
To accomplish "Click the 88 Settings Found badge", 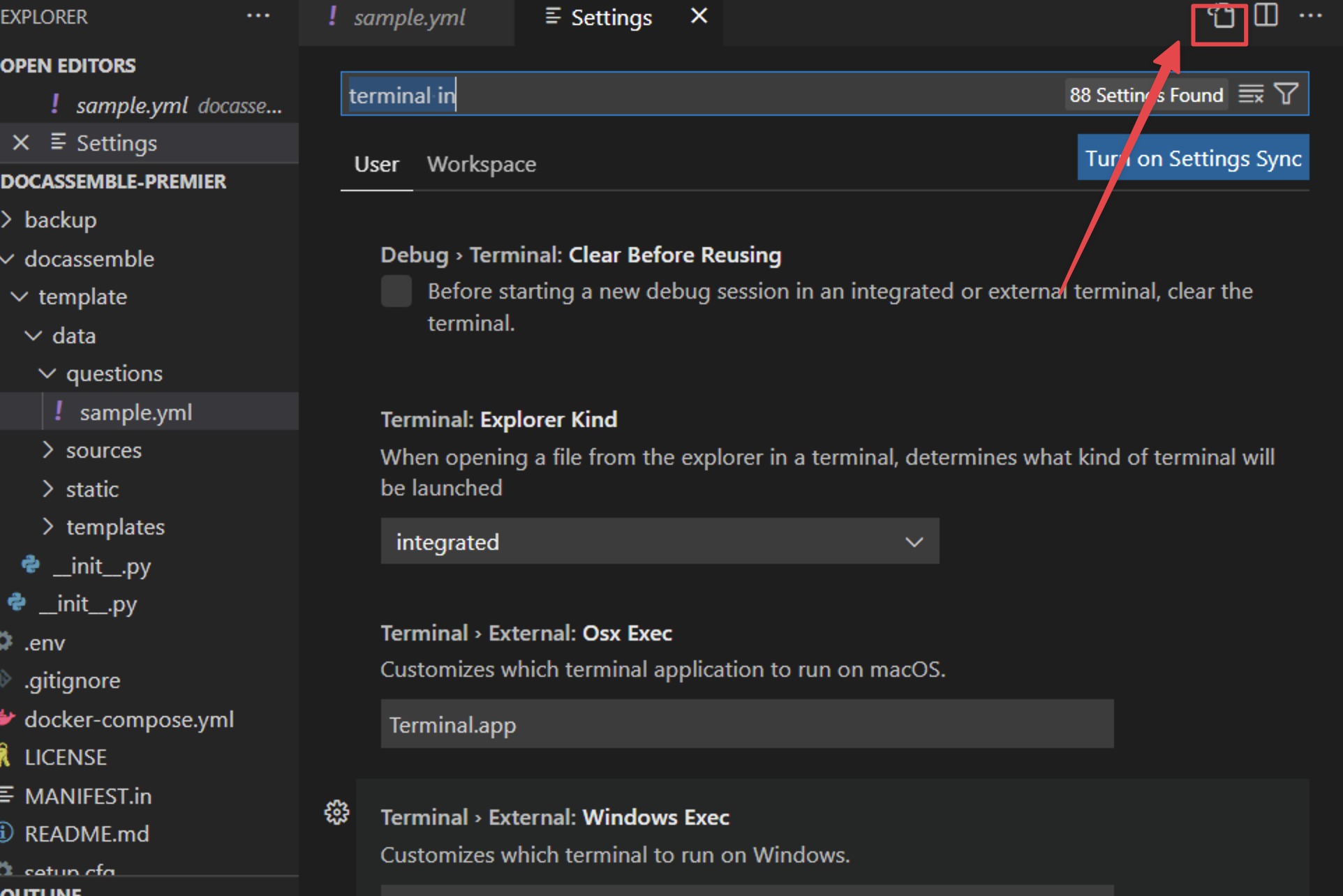I will pos(1146,95).
